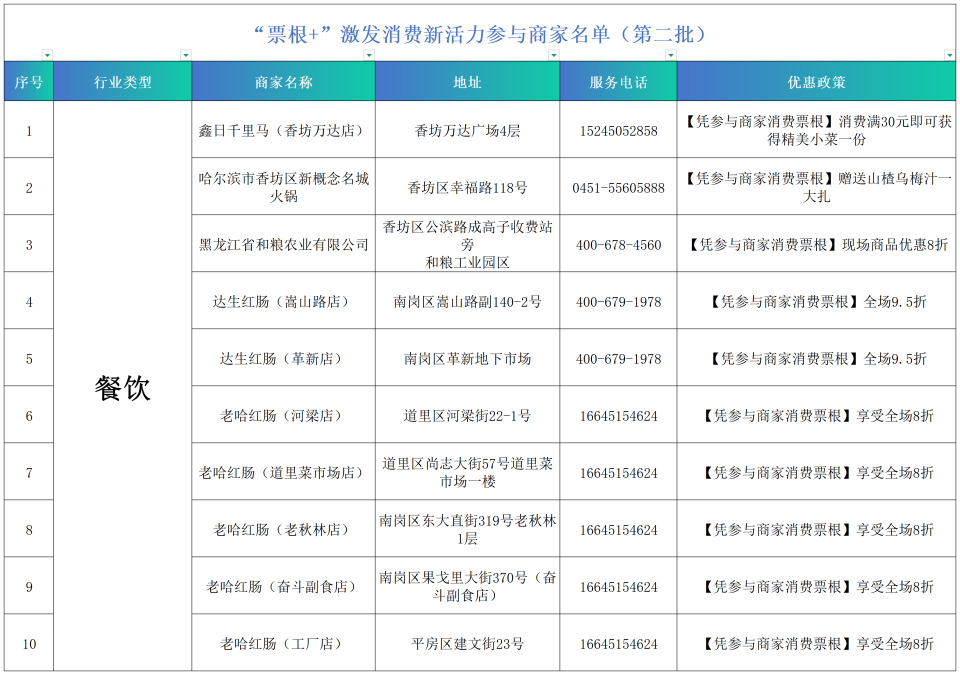Select the address 南岗区嵩山路副140-2号
960x675 pixels.
point(467,301)
